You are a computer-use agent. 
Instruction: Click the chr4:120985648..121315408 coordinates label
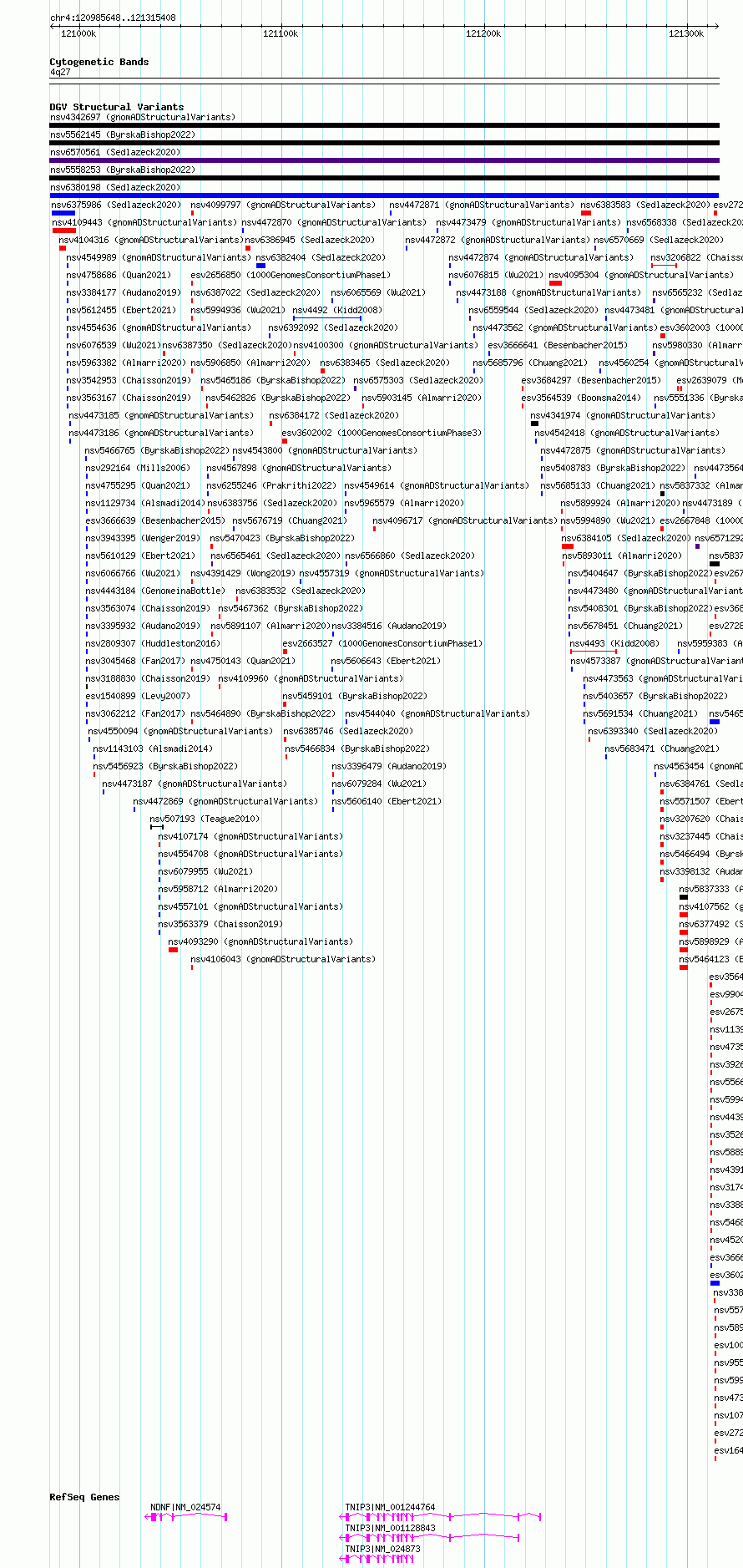point(113,18)
